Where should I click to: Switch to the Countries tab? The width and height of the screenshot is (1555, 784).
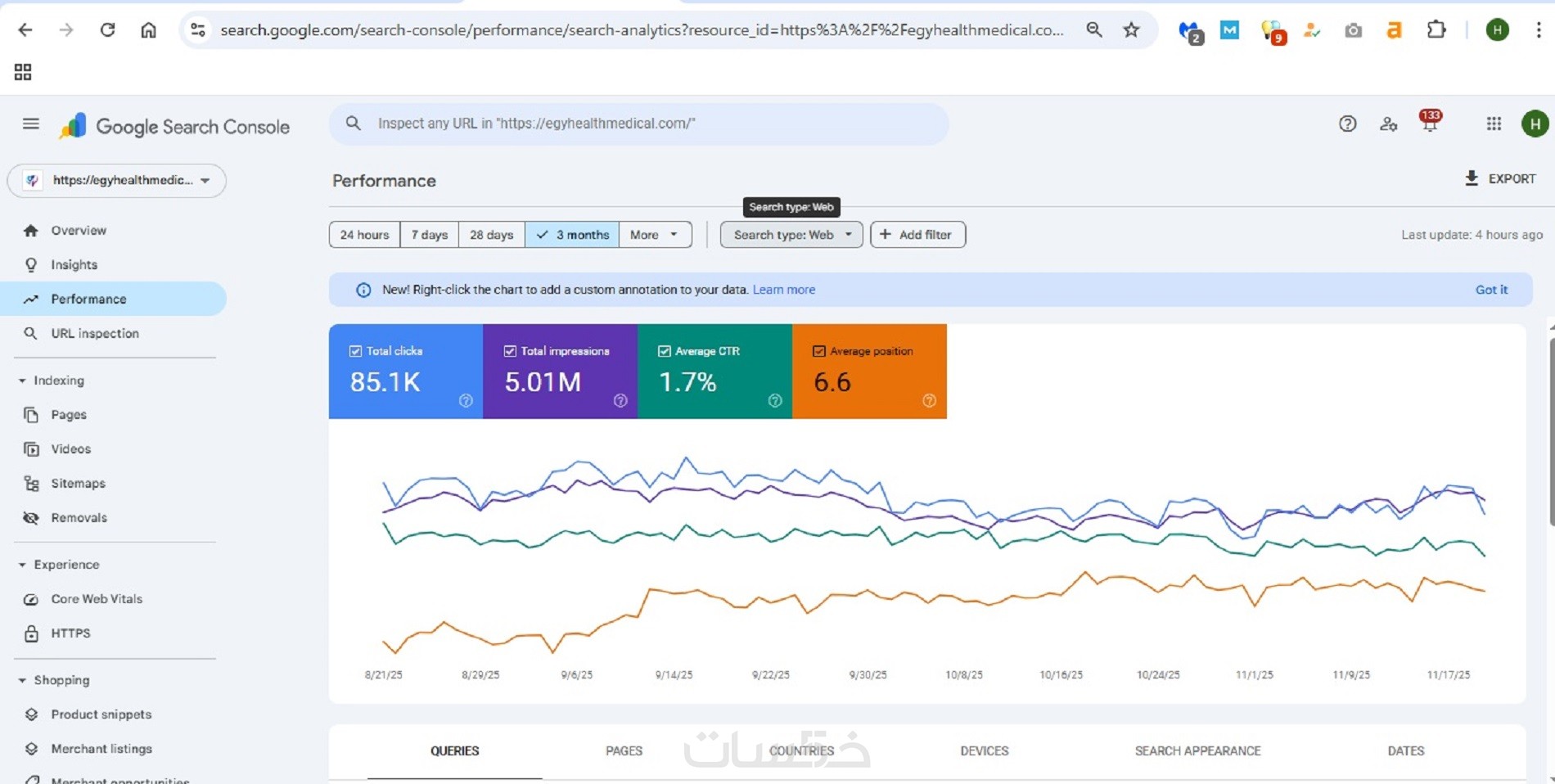click(801, 750)
